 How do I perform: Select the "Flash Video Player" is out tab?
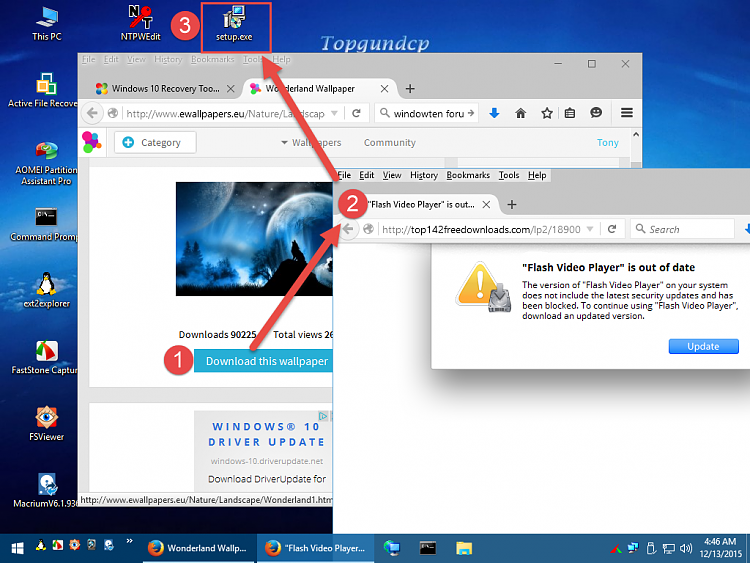coord(421,204)
